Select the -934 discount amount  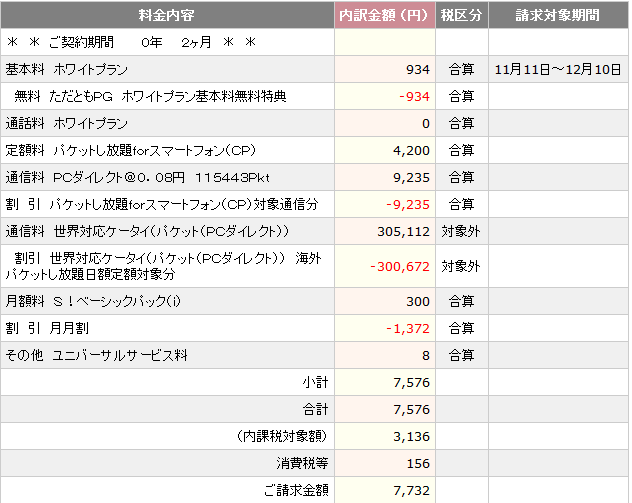[x=414, y=97]
